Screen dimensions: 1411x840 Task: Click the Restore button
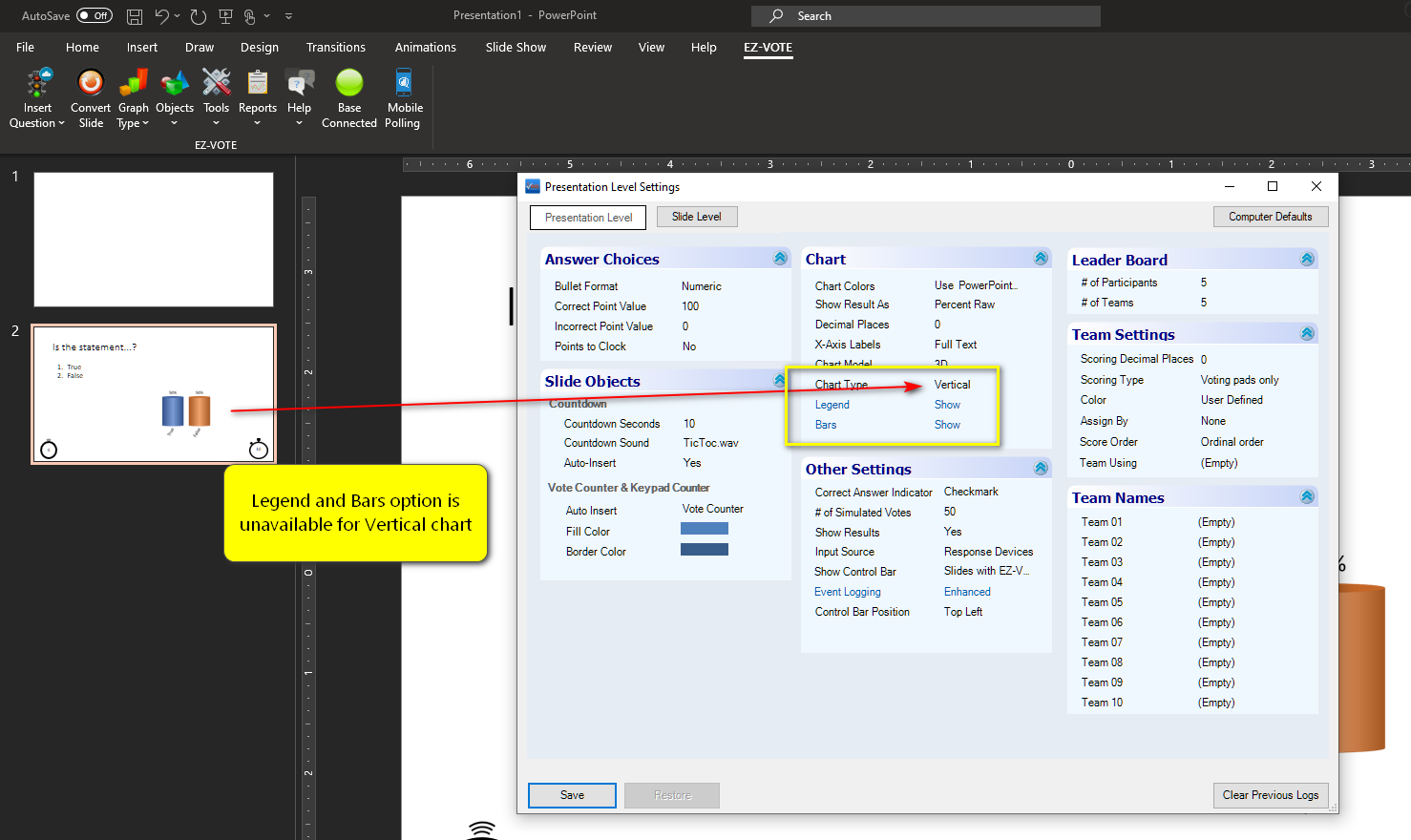(672, 795)
